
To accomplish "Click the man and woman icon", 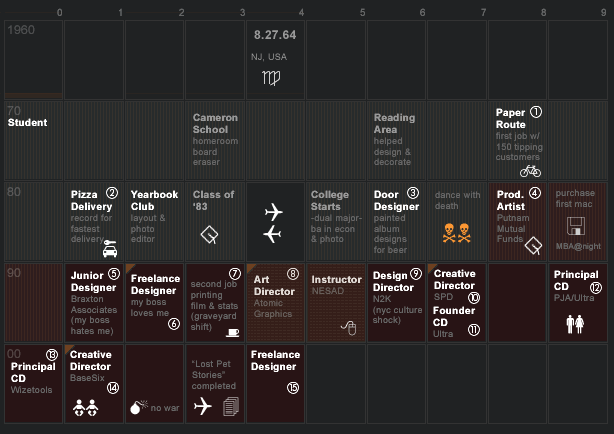I will [575, 324].
